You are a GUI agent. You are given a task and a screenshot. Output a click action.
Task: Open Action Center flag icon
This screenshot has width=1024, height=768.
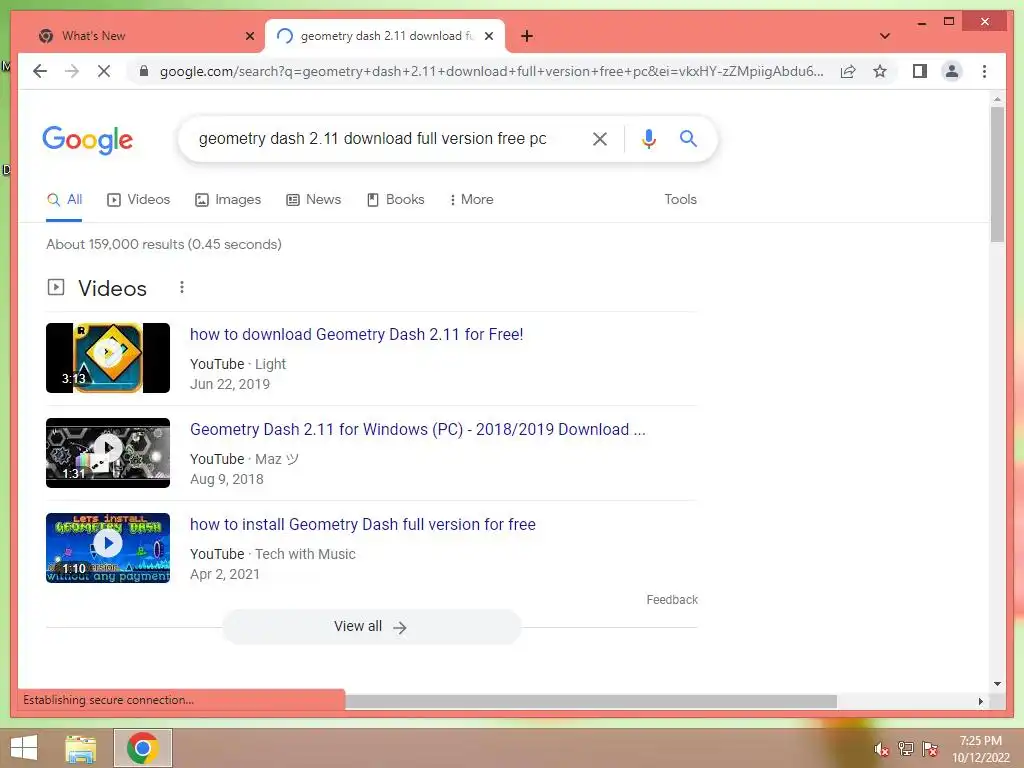coord(930,749)
